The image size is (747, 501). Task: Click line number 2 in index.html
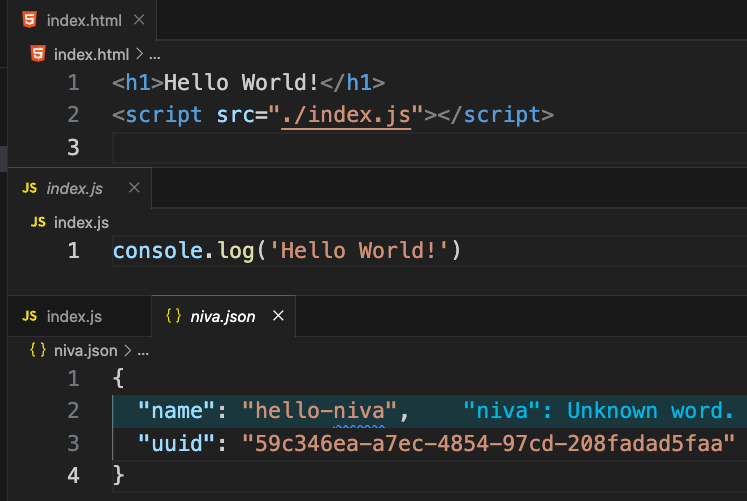(x=73, y=115)
